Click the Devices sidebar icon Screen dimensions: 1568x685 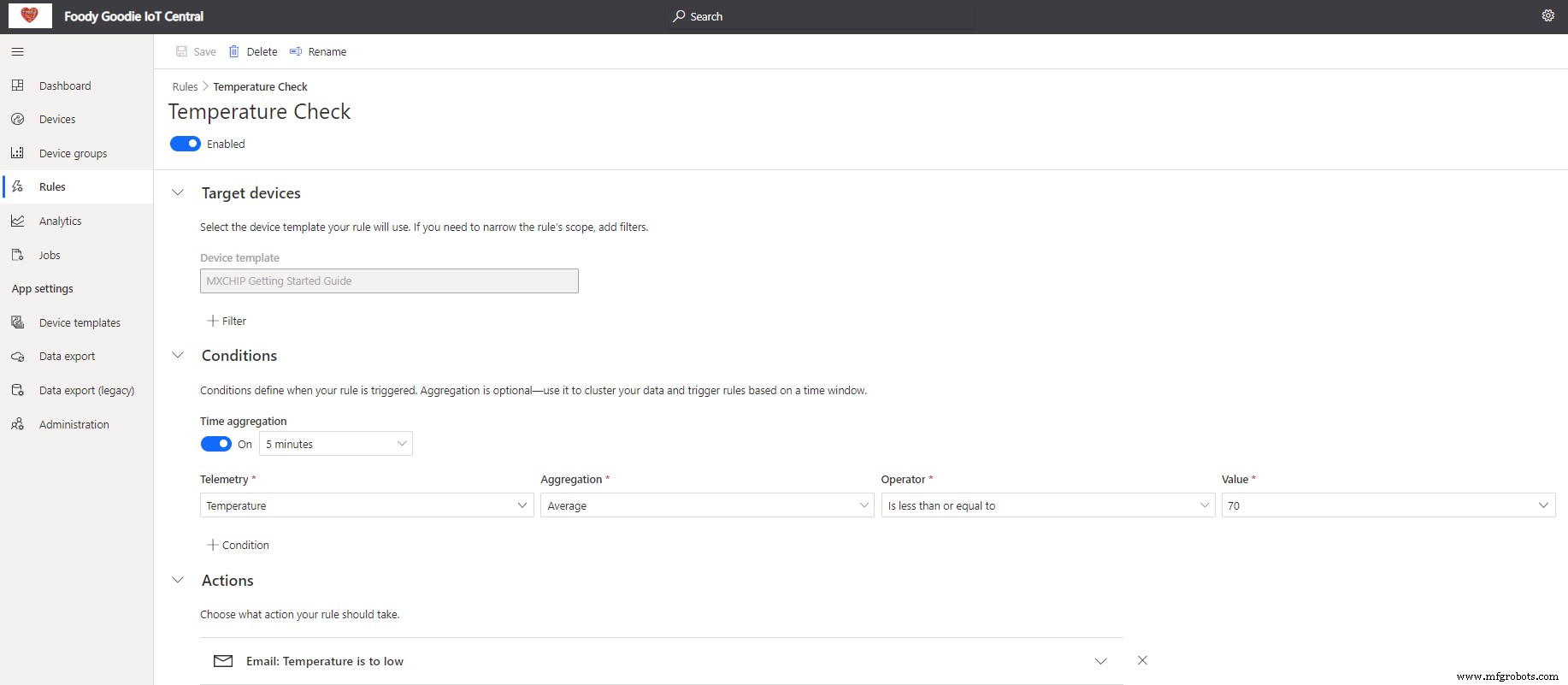(17, 119)
